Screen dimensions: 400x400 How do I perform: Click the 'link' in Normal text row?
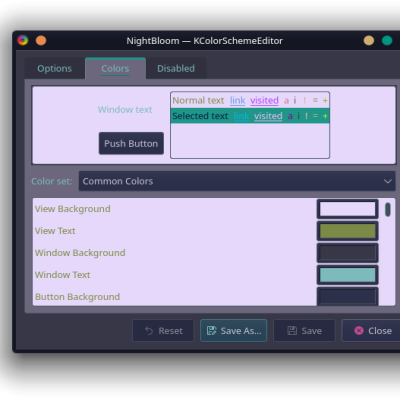(238, 100)
